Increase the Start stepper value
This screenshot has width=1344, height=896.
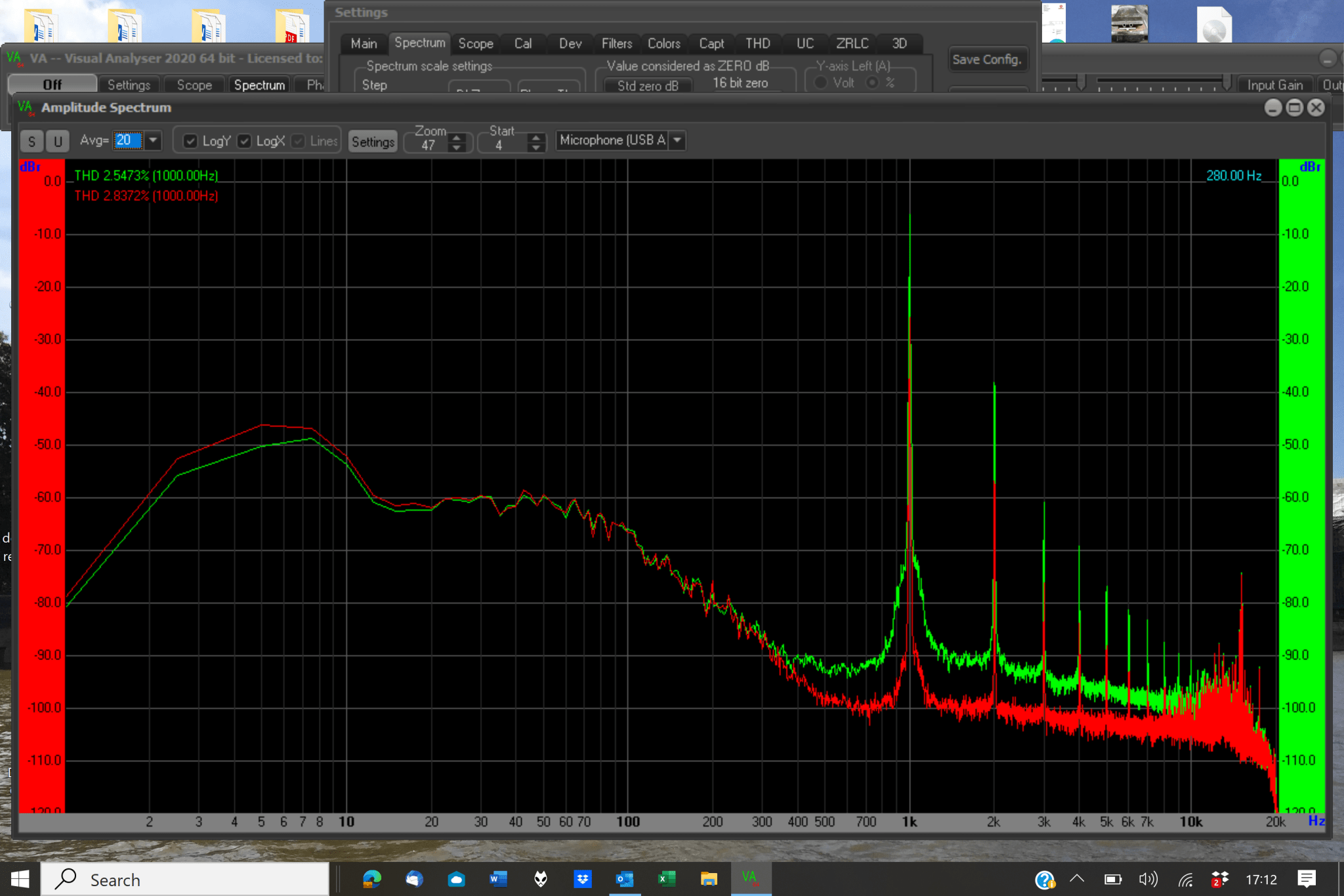pos(536,138)
